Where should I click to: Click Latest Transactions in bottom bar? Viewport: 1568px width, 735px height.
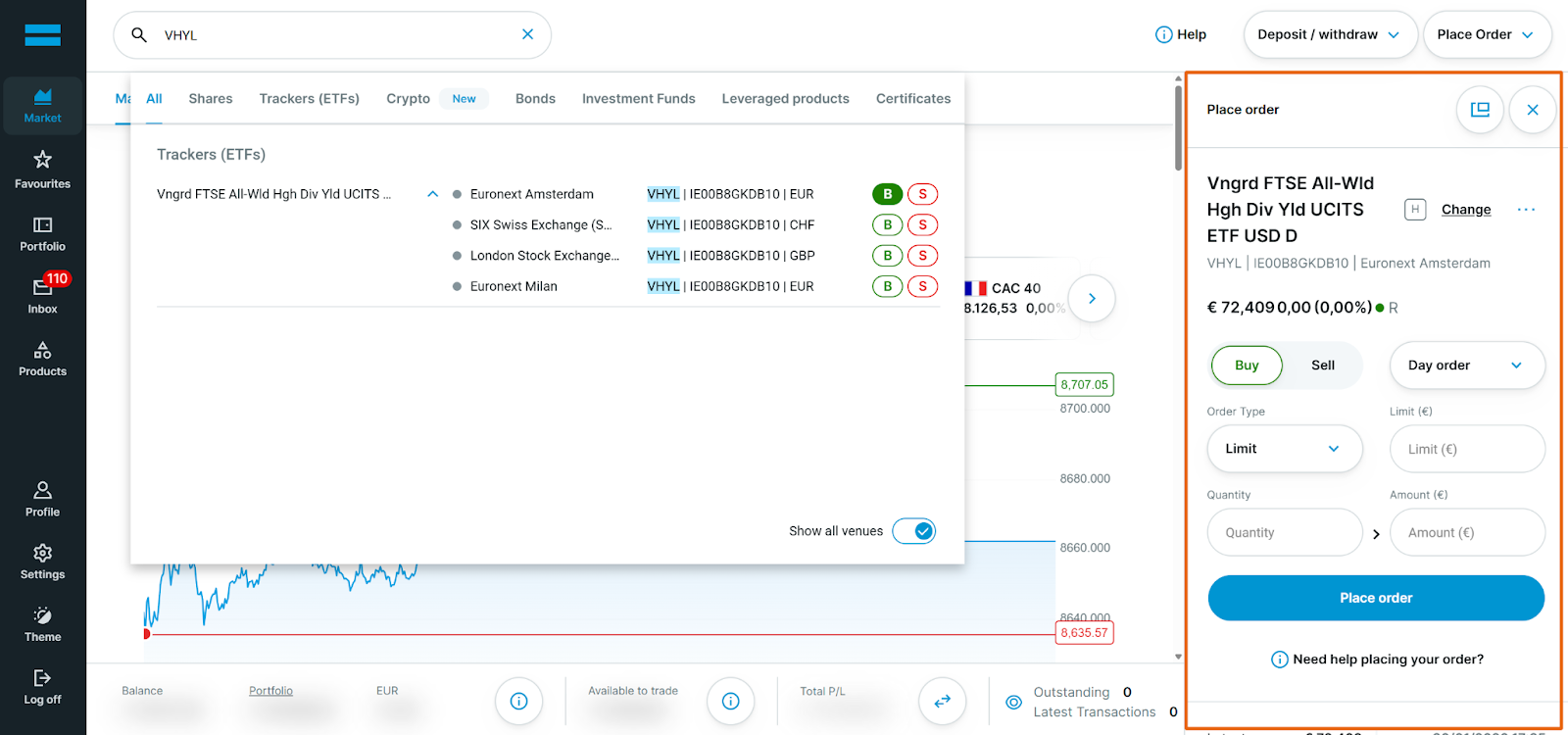coord(1095,712)
